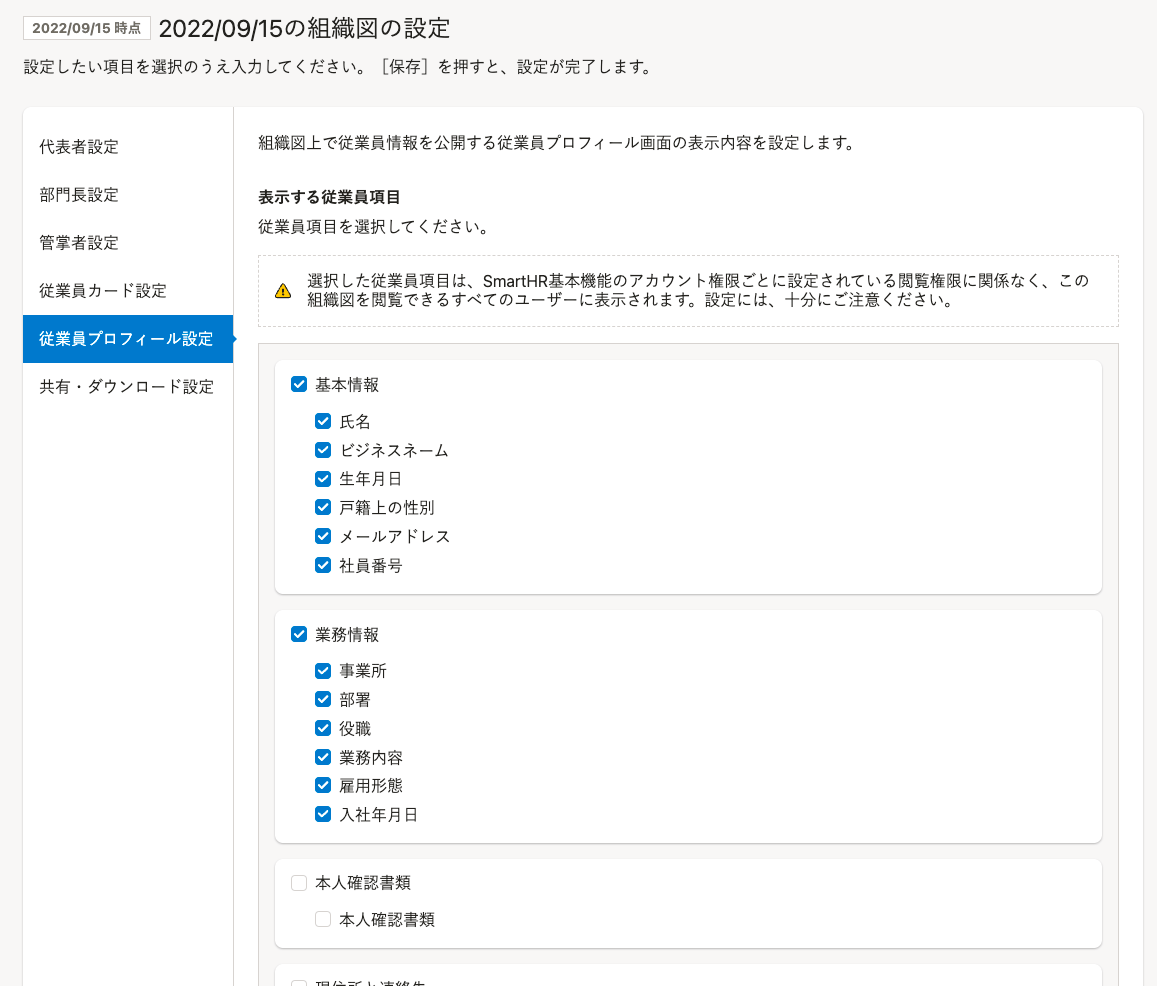Toggle off the 生年月日 checkbox
This screenshot has width=1157, height=986.
pos(323,479)
